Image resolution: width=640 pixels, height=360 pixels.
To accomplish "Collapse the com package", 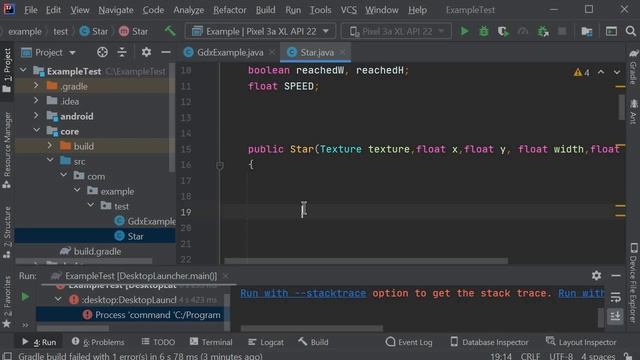I will click(x=63, y=176).
